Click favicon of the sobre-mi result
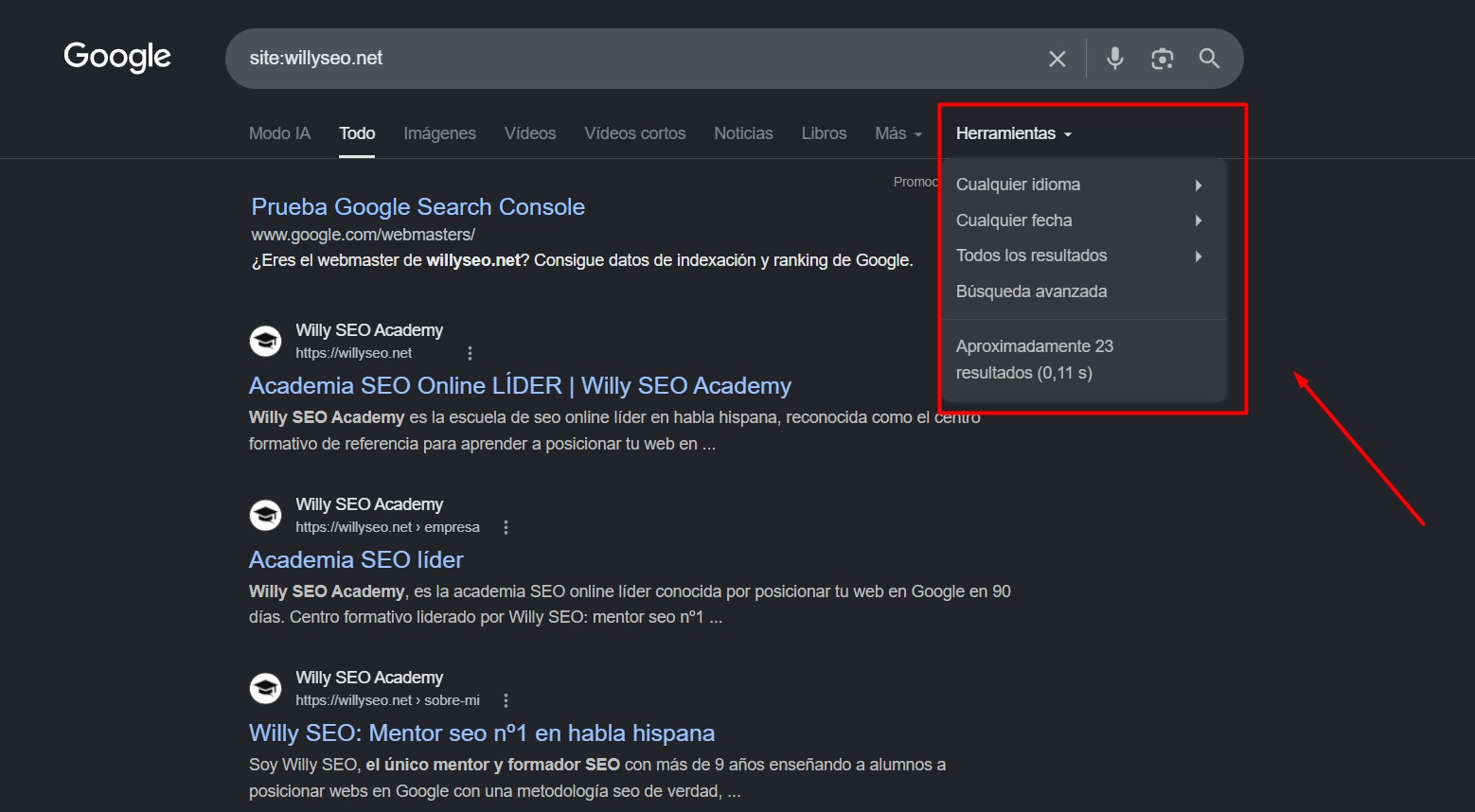This screenshot has width=1475, height=812. point(265,688)
